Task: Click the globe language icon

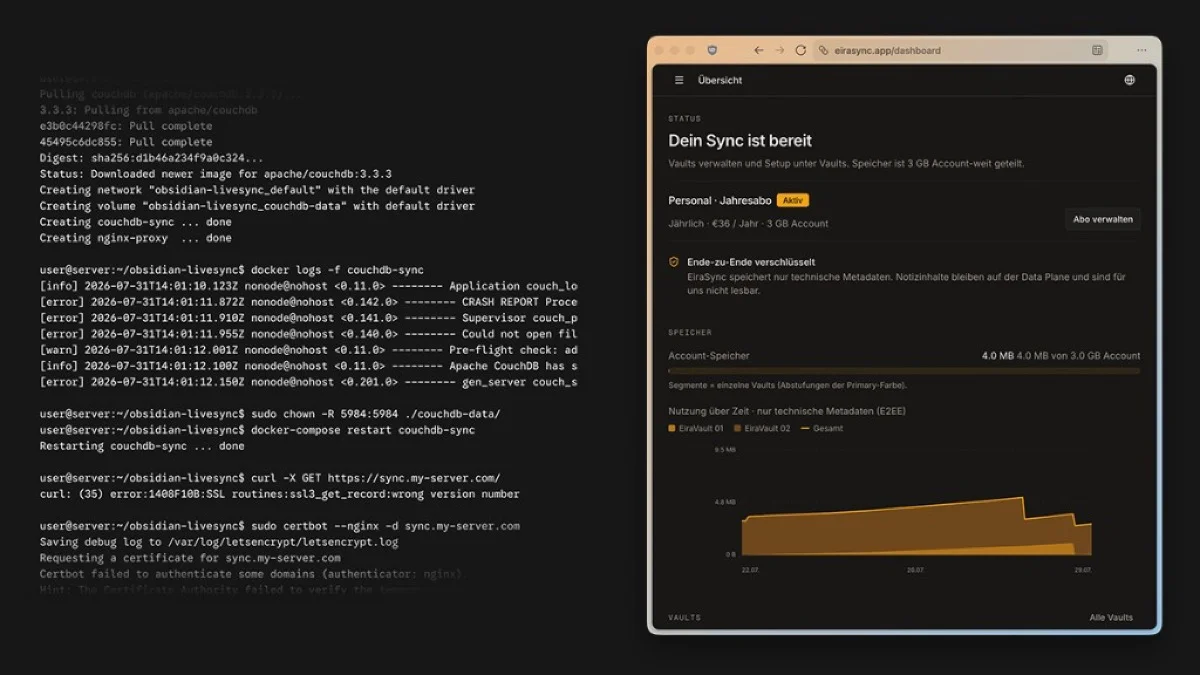Action: (1129, 80)
